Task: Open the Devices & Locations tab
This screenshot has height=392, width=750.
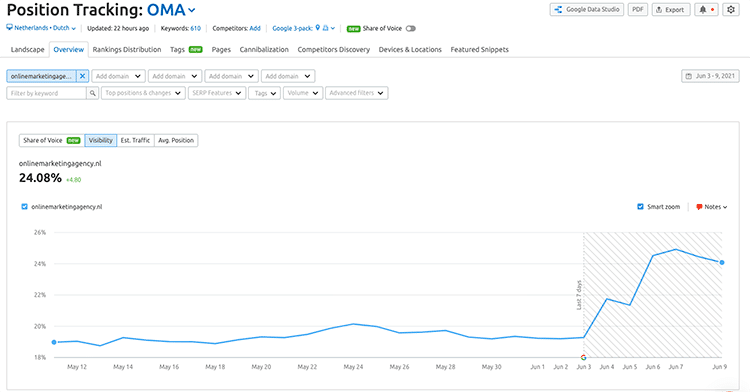Action: tap(410, 49)
